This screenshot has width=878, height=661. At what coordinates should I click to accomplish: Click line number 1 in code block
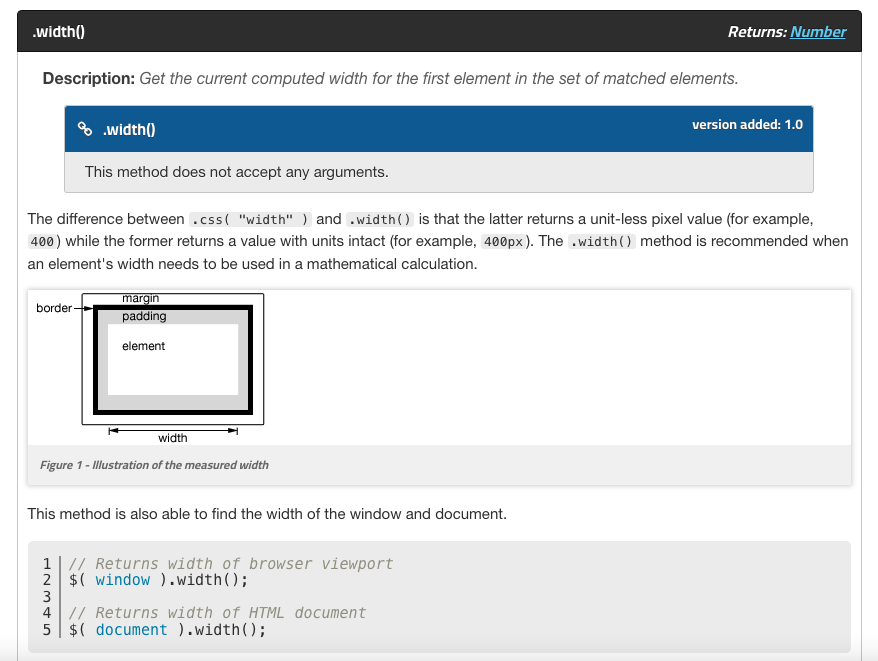click(46, 564)
